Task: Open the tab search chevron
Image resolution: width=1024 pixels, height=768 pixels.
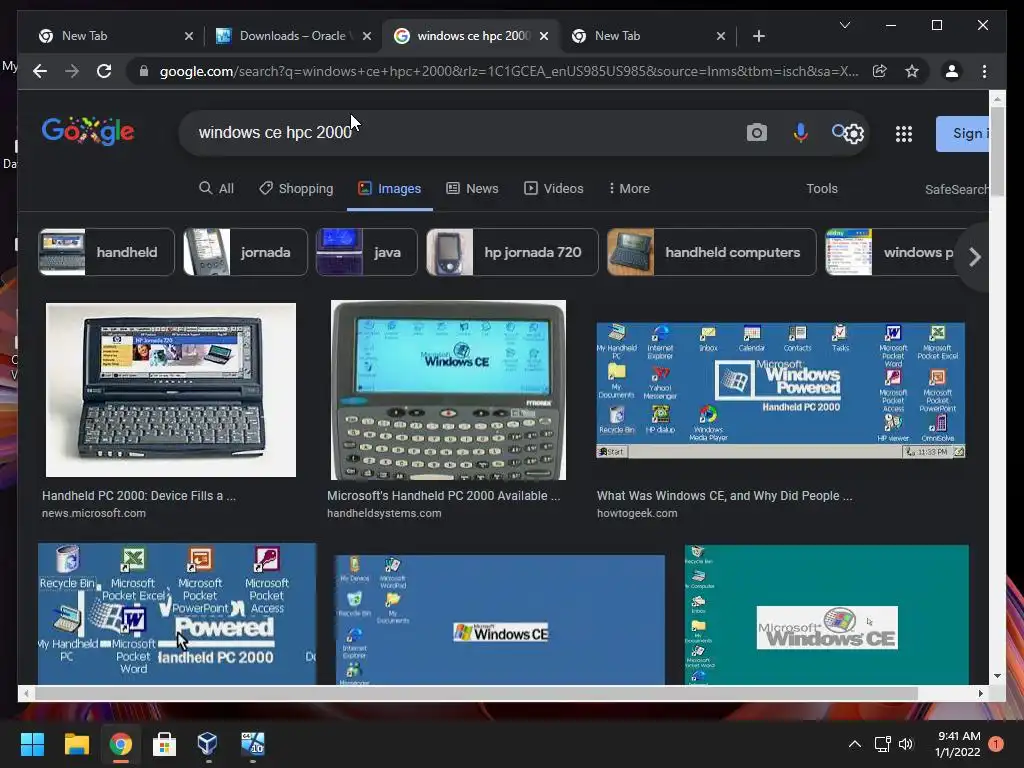Action: [844, 25]
